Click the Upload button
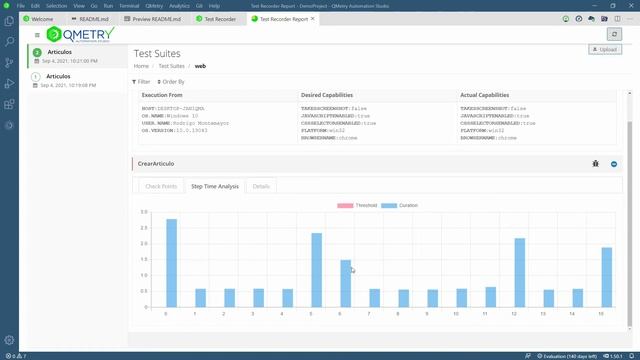Image resolution: width=640 pixels, height=360 pixels. click(x=605, y=49)
